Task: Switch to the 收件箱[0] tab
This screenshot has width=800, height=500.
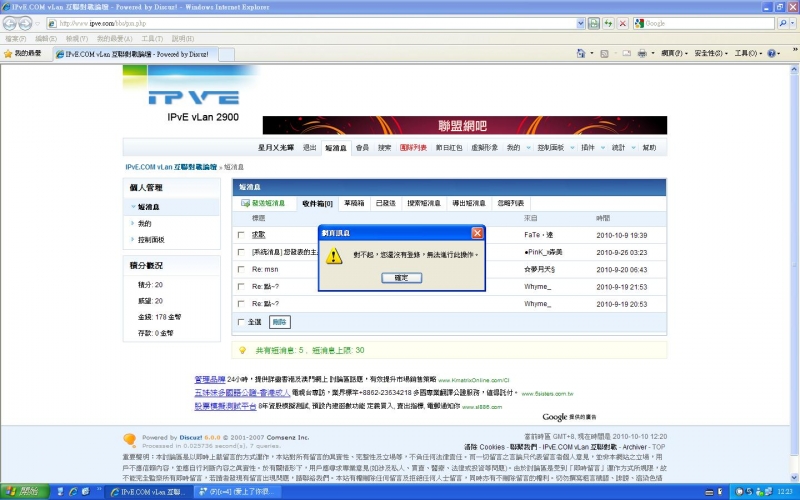Action: (317, 204)
